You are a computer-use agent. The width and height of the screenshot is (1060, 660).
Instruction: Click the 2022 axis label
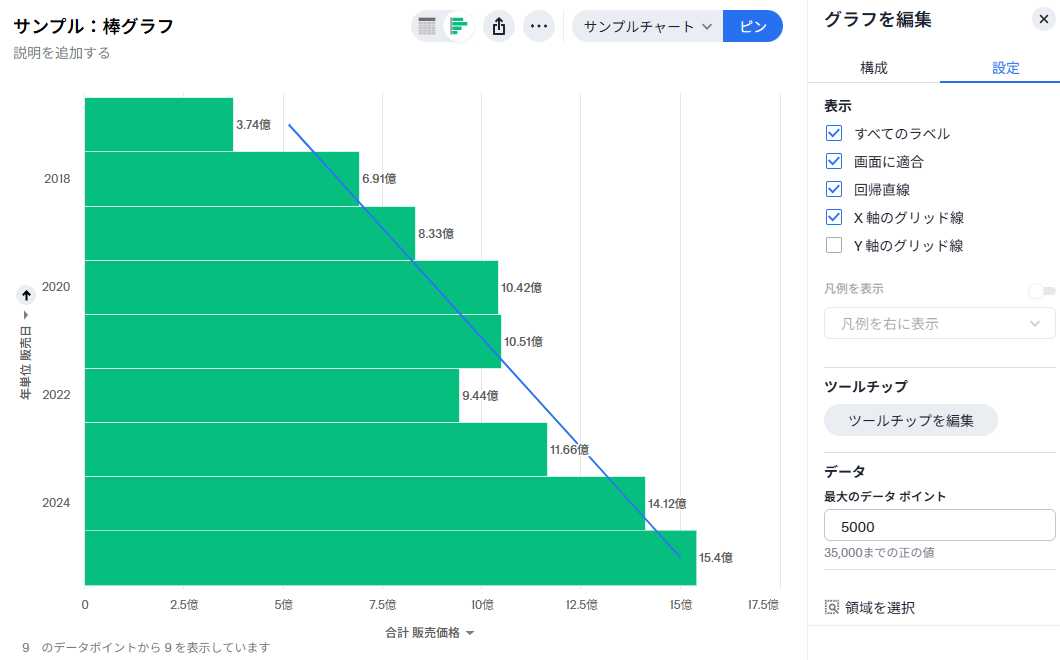pyautogui.click(x=56, y=395)
